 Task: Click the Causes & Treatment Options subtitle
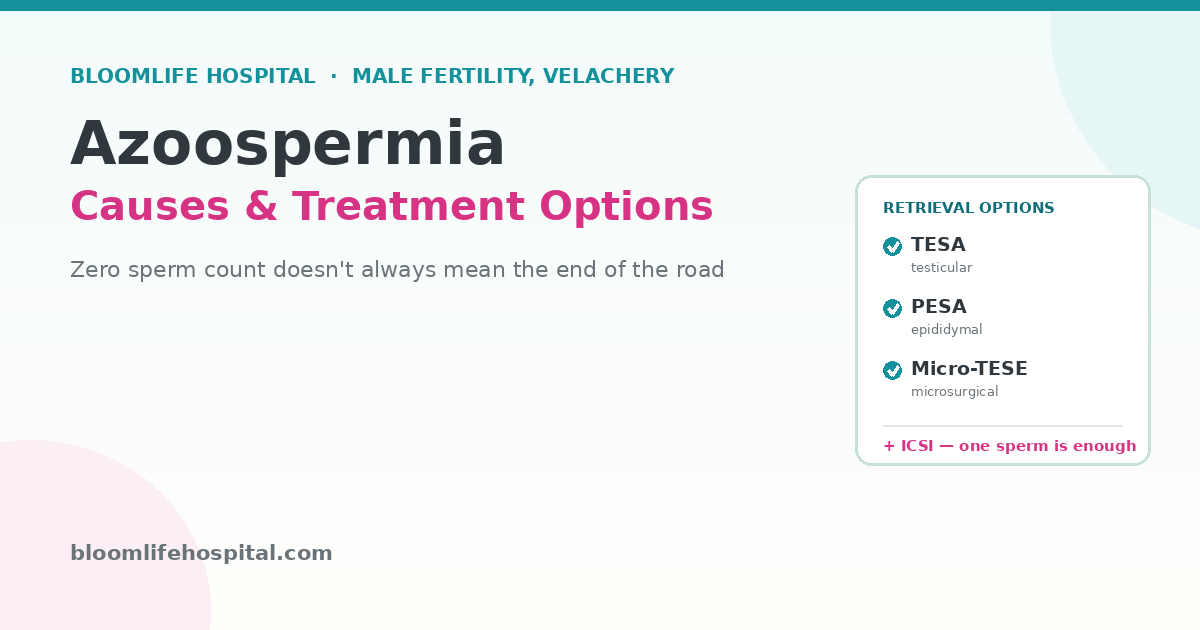tap(392, 206)
